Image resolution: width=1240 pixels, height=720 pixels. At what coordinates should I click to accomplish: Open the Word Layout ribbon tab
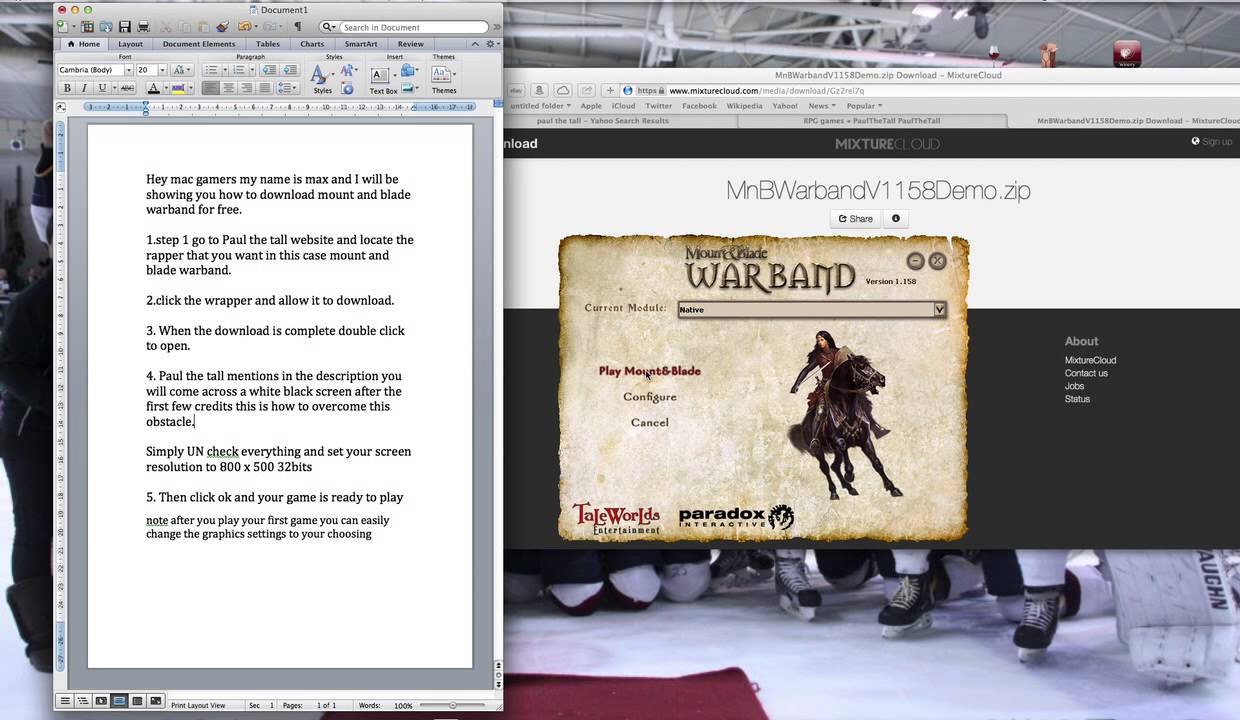130,44
